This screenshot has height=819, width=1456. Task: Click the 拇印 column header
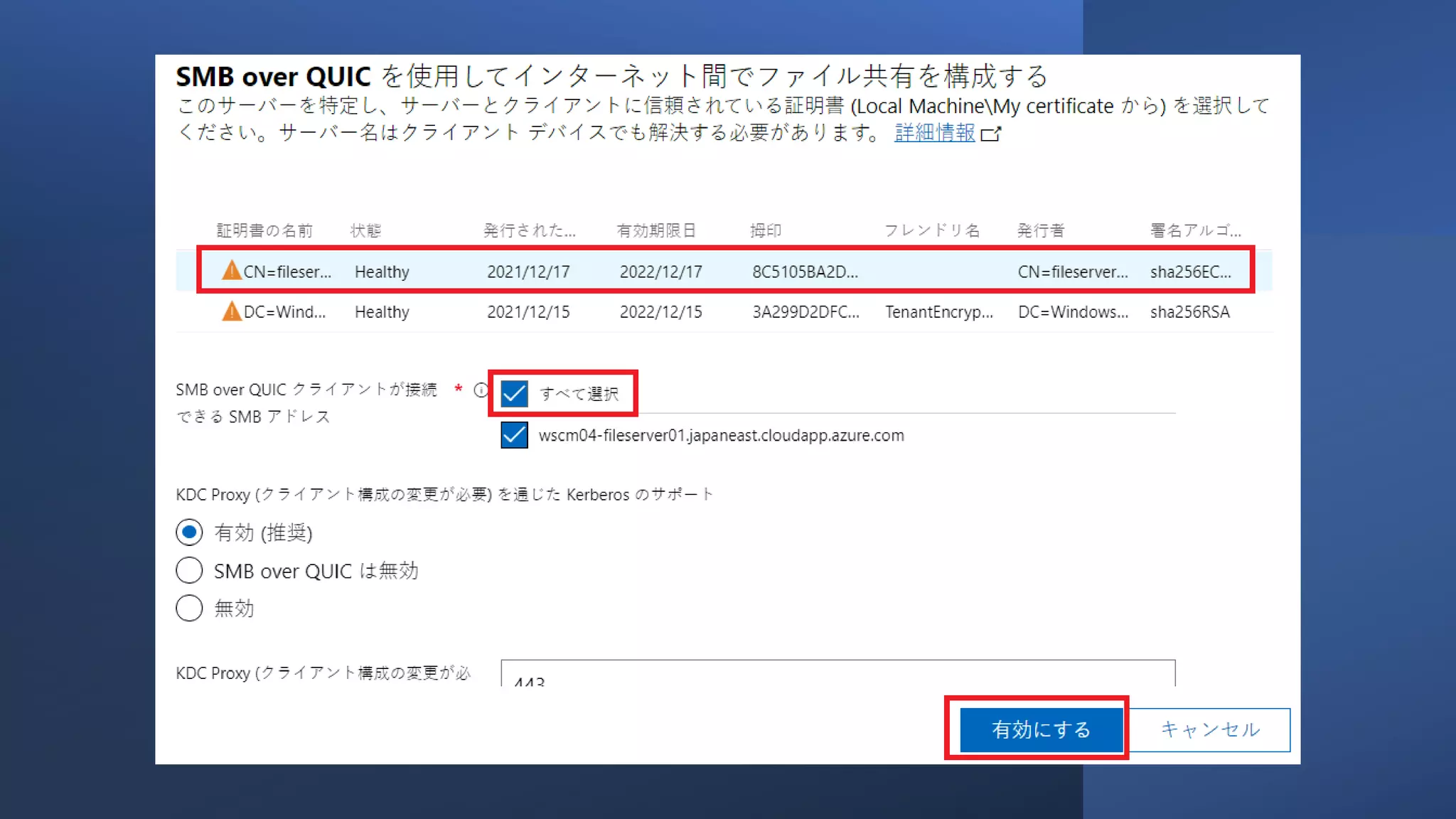coord(766,230)
